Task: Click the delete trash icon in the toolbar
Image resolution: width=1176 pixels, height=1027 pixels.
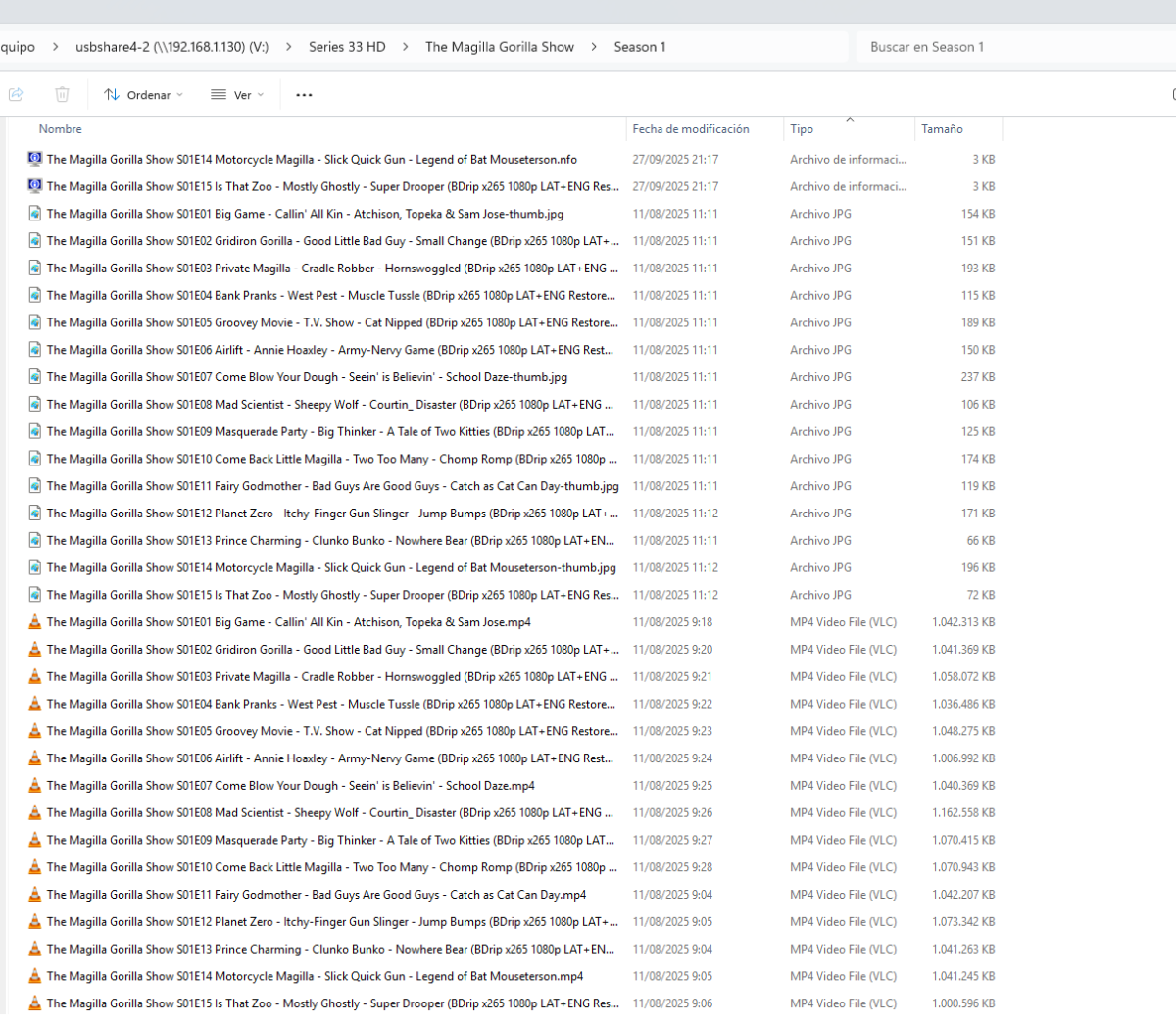Action: click(62, 95)
